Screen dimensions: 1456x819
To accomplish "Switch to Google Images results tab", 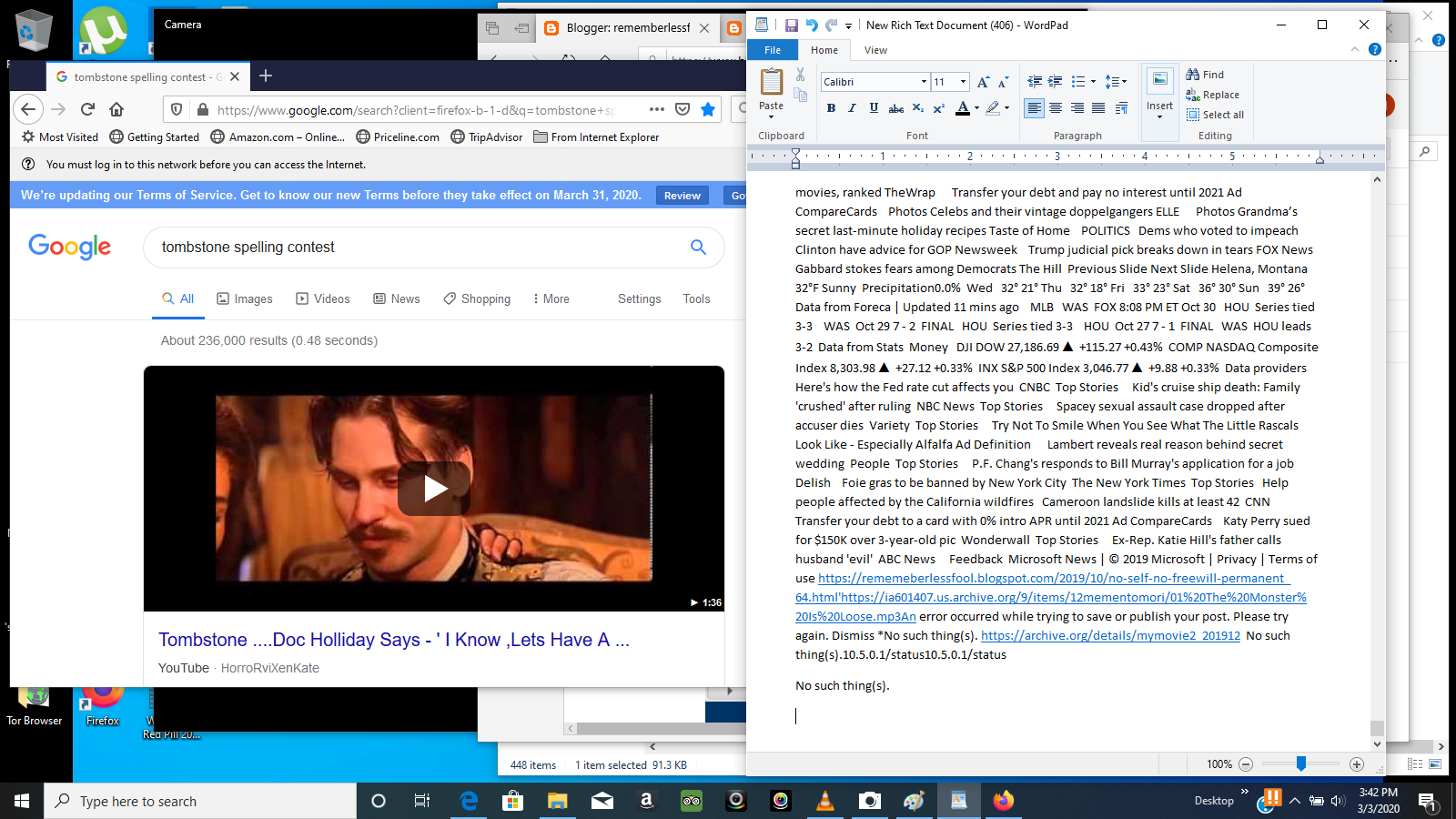I will [245, 298].
